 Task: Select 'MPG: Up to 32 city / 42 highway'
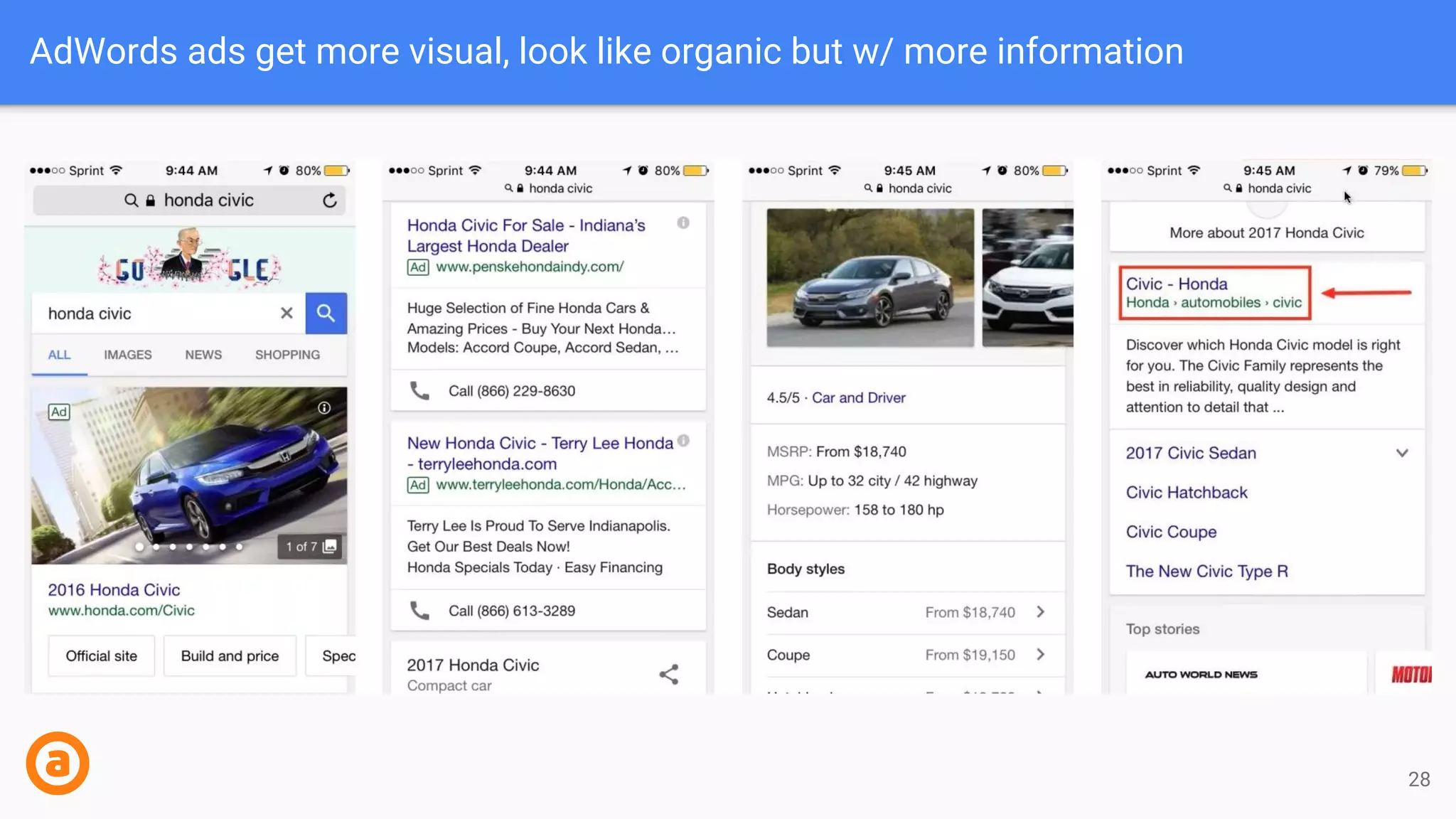pos(872,481)
